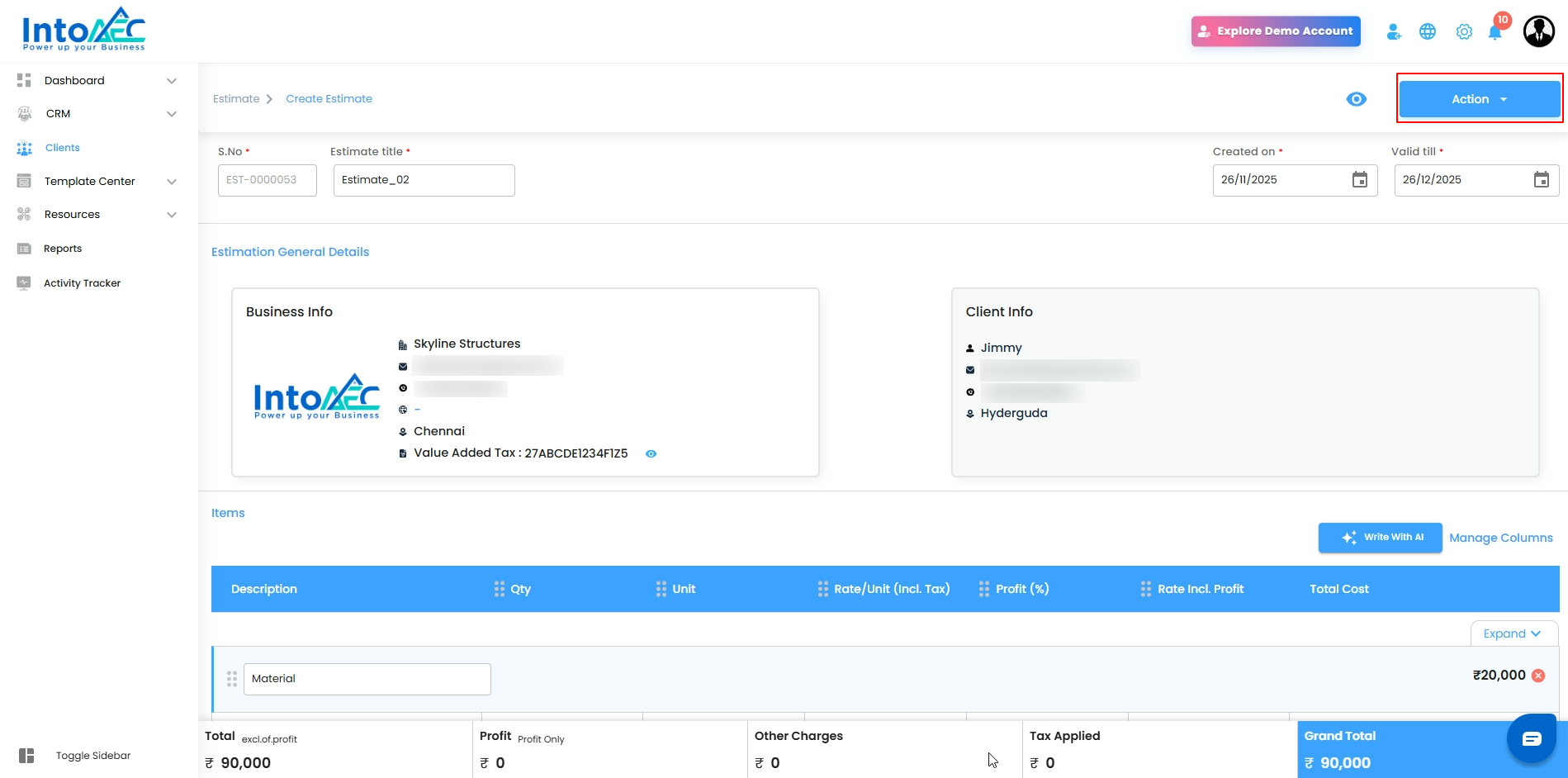
Task: Click the globe language icon
Action: [1428, 31]
